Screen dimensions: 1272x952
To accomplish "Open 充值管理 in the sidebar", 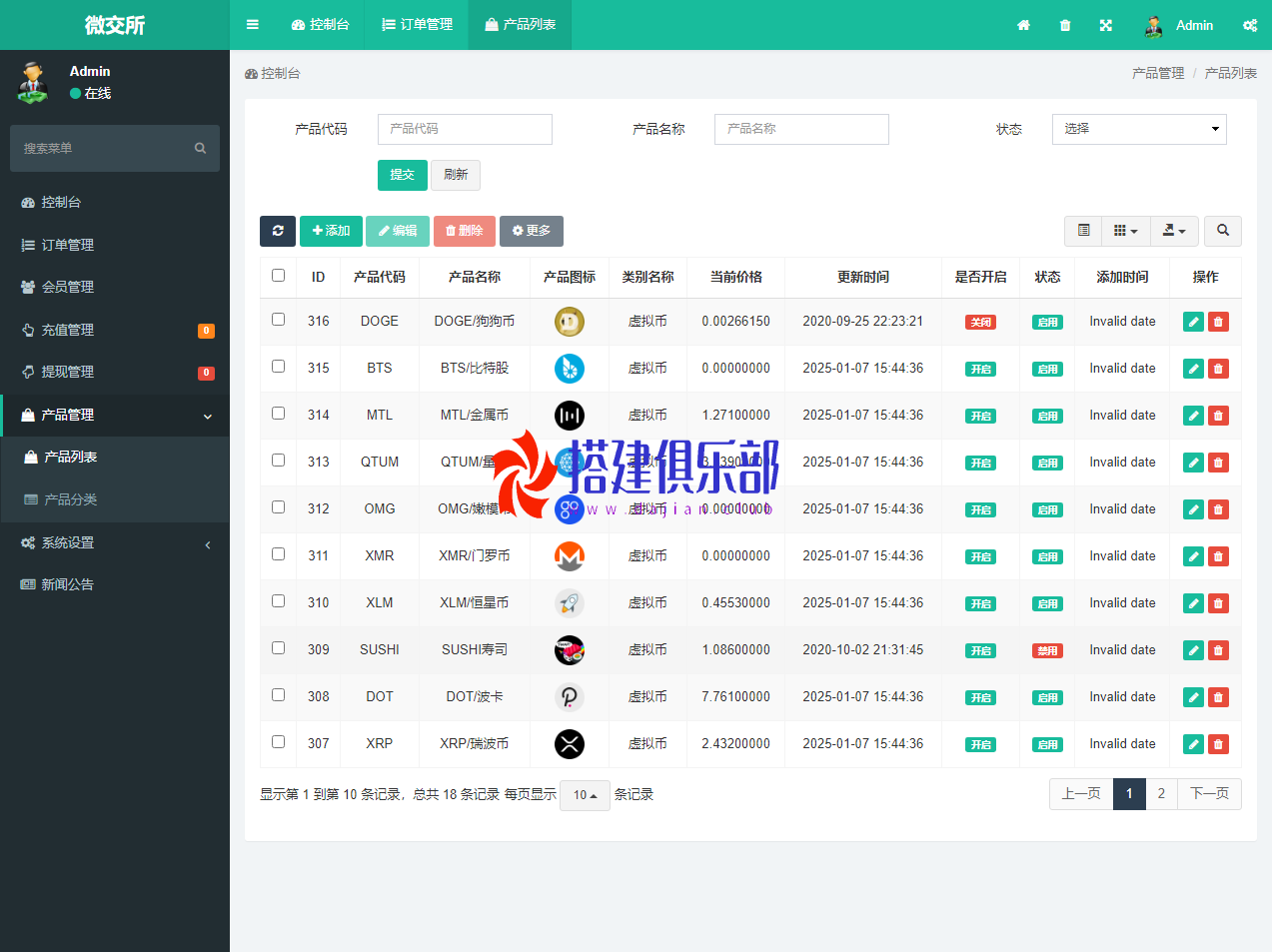I will click(x=115, y=330).
